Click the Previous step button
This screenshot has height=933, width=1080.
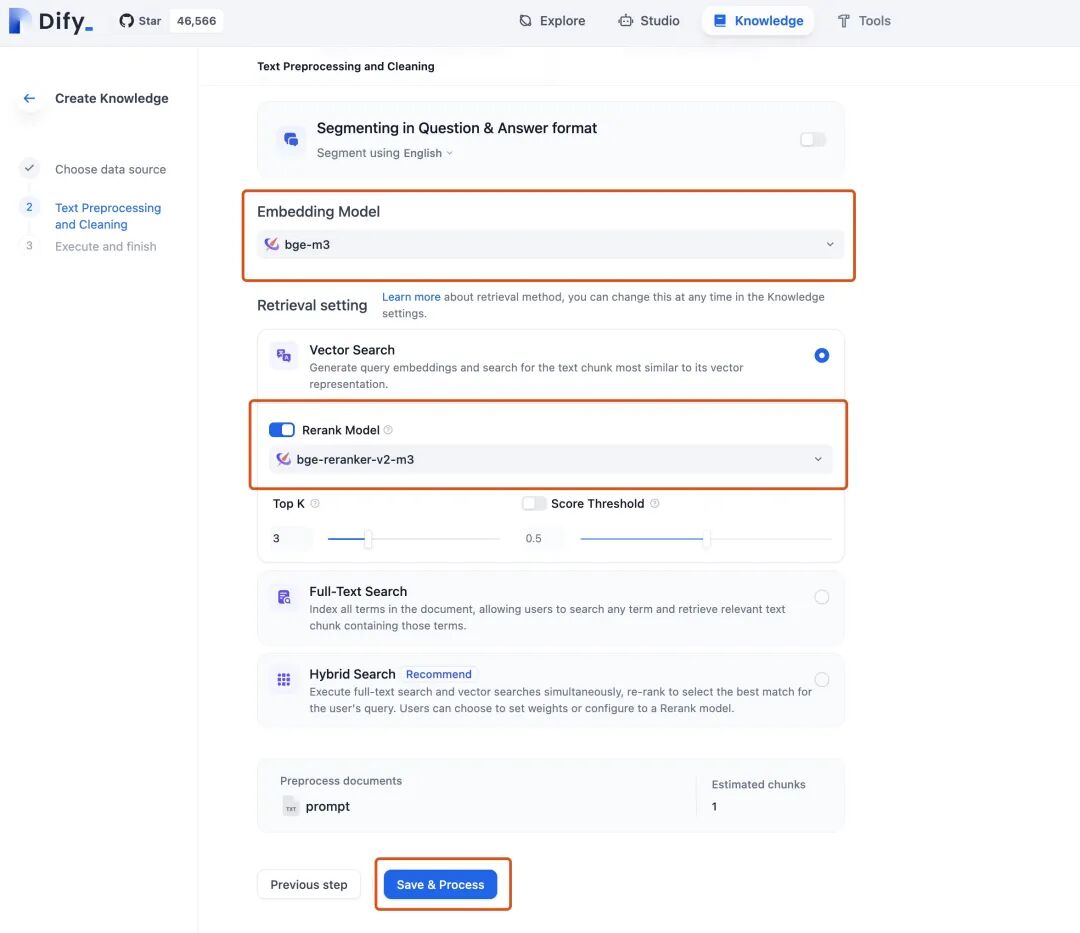pyautogui.click(x=309, y=885)
